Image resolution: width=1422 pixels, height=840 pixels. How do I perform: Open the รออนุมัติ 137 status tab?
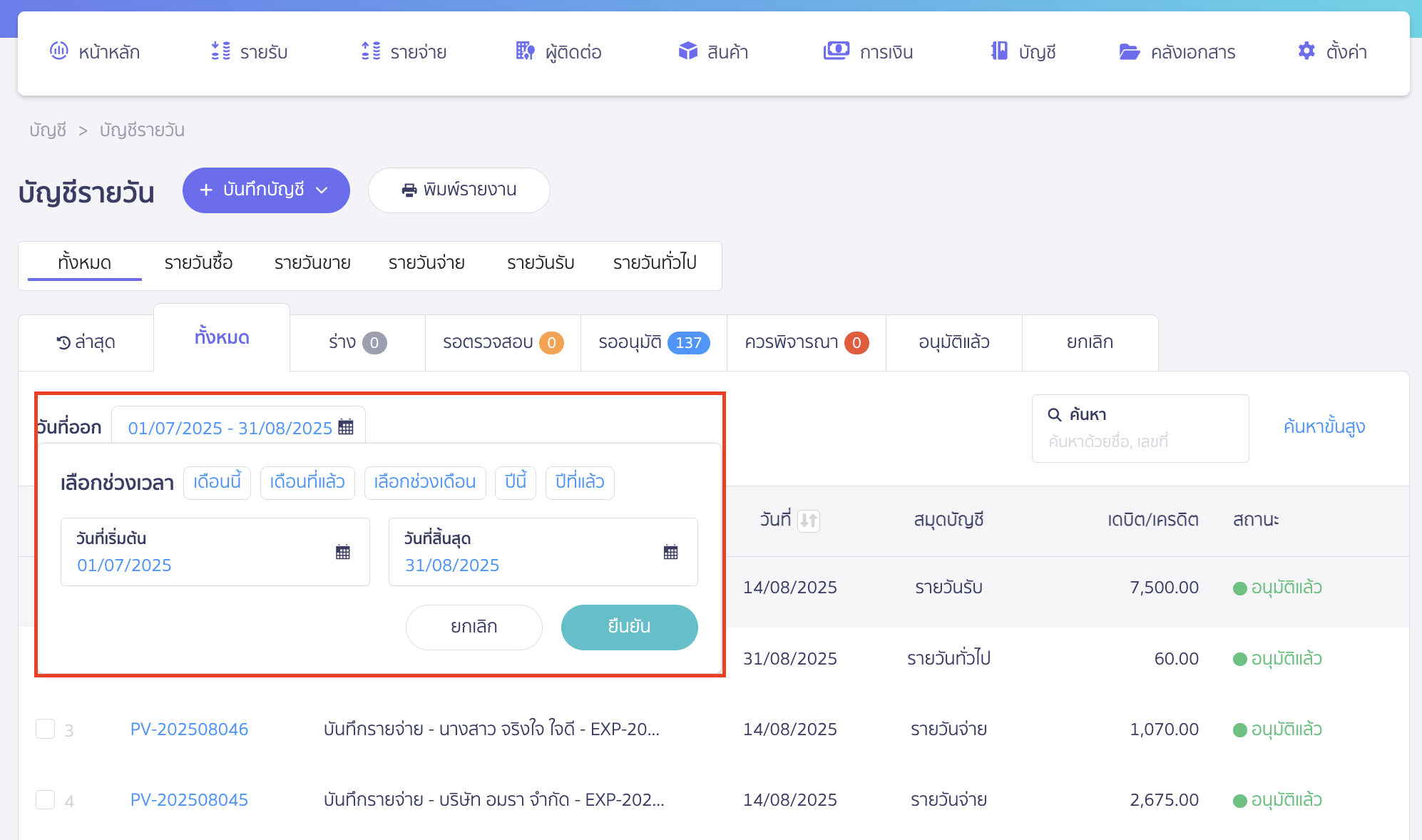point(653,342)
